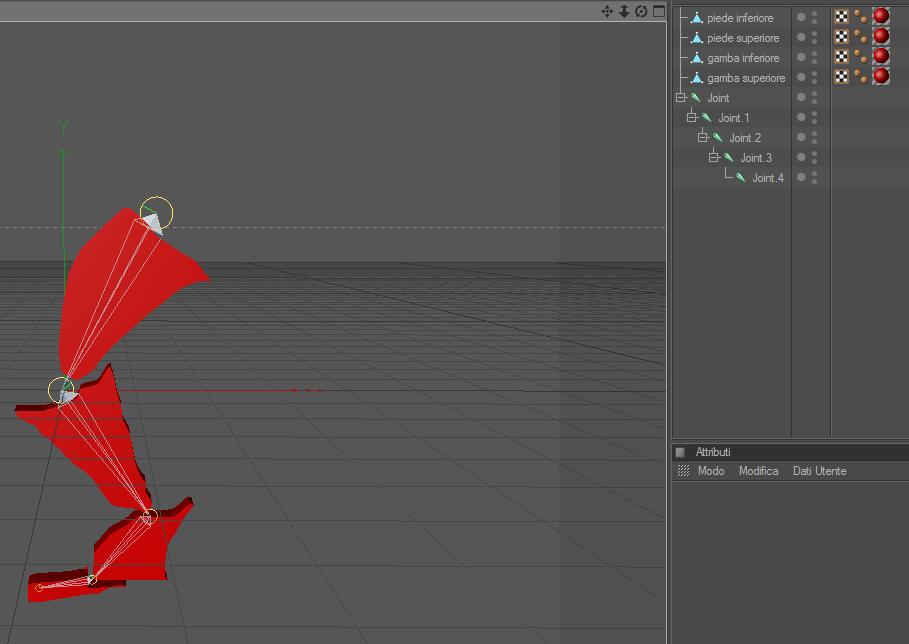The height and width of the screenshot is (644, 909).
Task: Toggle visibility dot for Joint.3
Action: pos(801,157)
